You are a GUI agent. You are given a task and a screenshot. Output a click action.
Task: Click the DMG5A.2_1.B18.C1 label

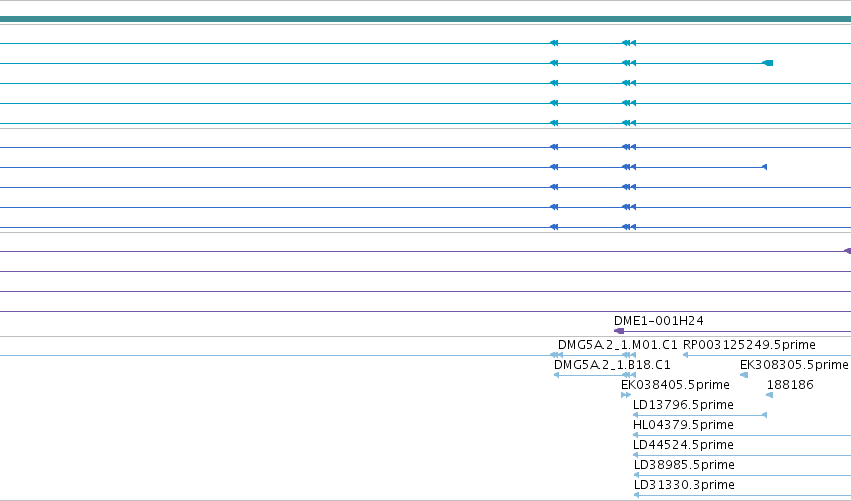tap(612, 365)
